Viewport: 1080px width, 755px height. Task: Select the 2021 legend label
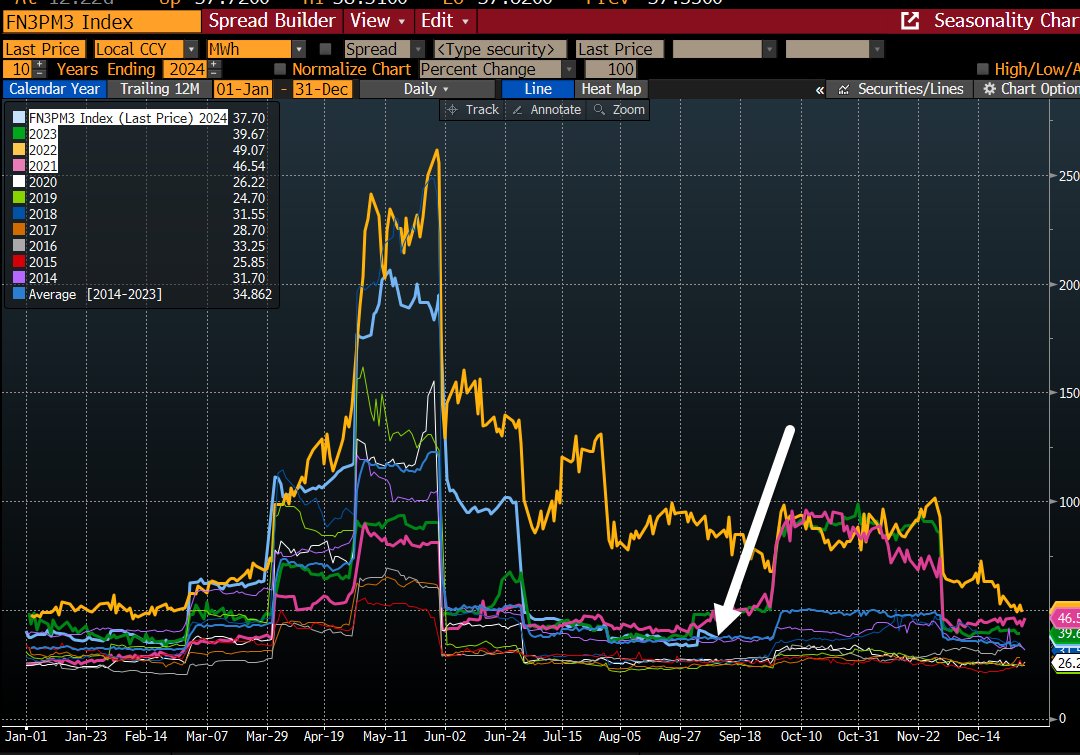click(x=43, y=165)
